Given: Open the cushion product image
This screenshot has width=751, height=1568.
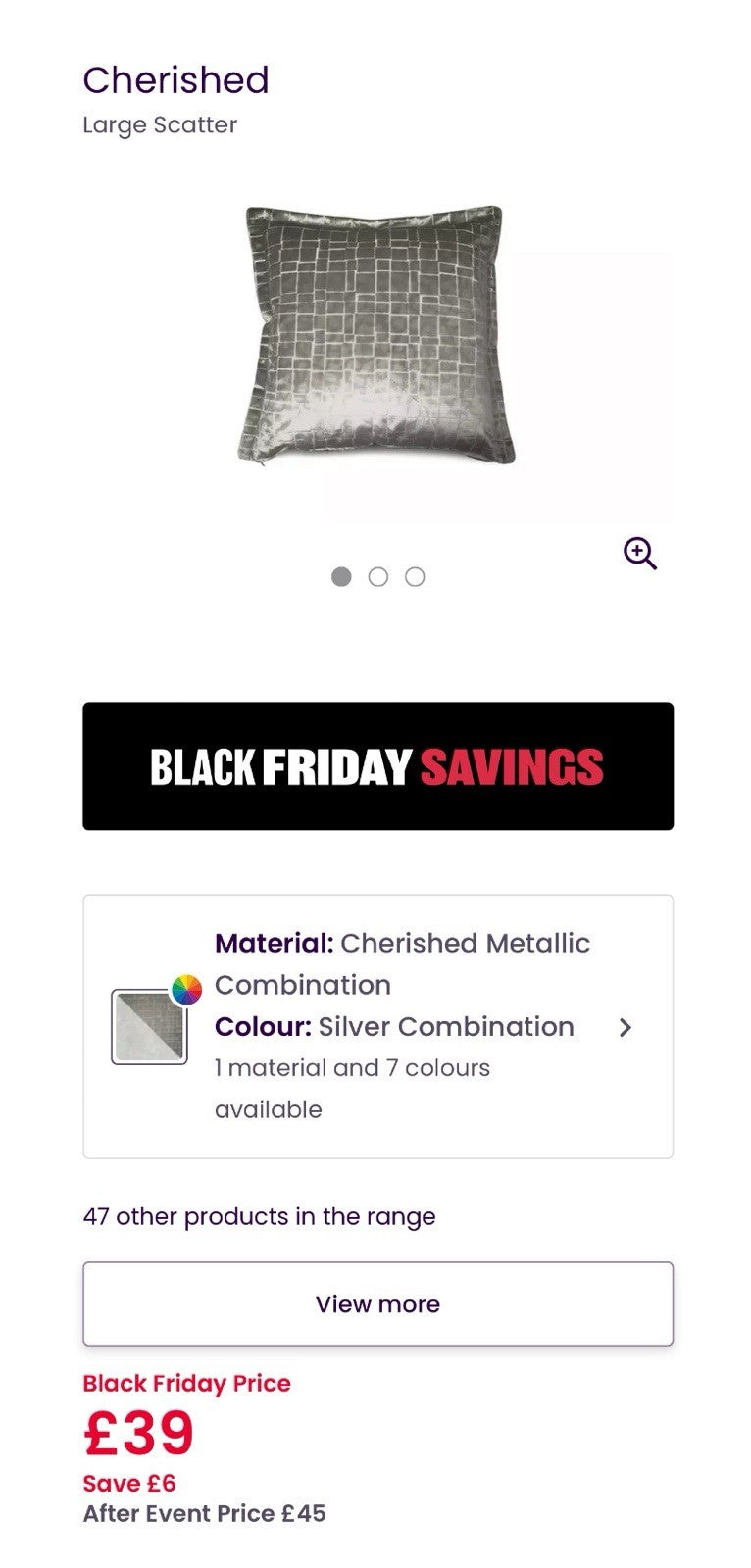Looking at the screenshot, I should point(376,335).
